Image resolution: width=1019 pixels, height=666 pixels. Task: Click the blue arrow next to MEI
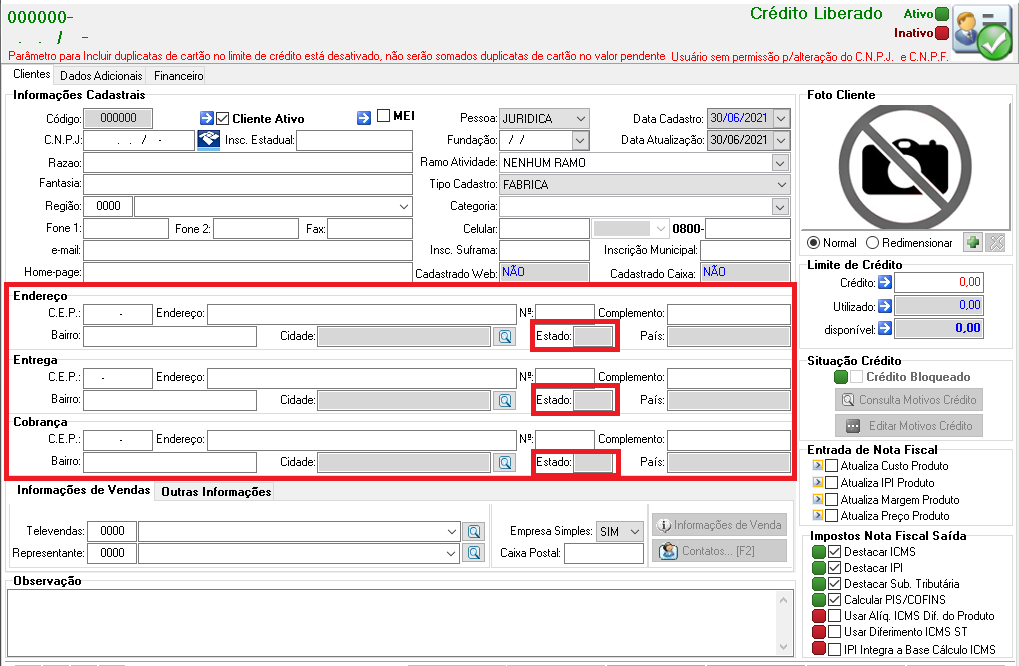(x=364, y=118)
